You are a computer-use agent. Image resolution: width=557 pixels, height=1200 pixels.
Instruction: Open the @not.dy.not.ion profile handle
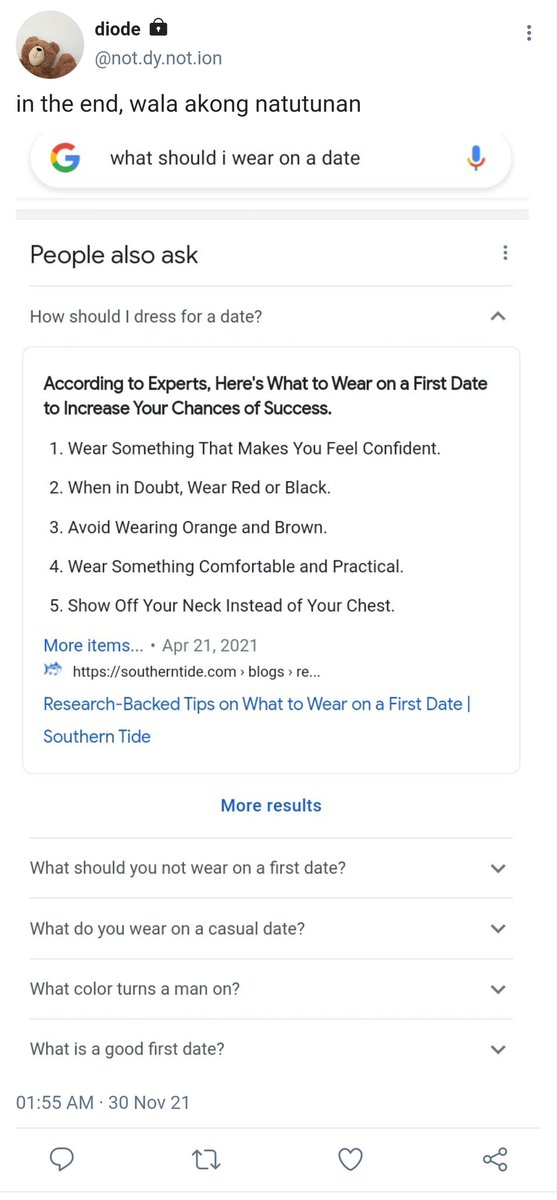click(158, 58)
